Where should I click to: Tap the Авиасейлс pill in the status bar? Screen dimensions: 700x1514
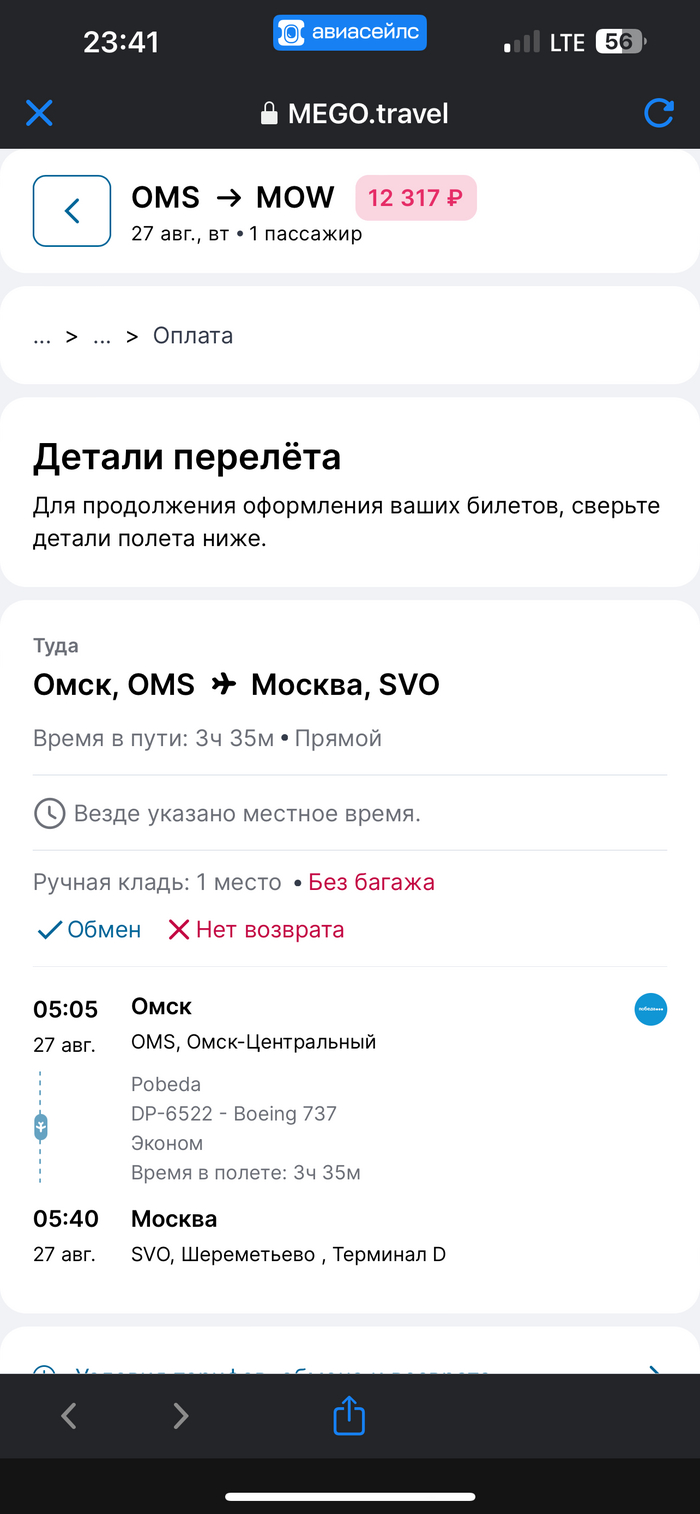[350, 35]
